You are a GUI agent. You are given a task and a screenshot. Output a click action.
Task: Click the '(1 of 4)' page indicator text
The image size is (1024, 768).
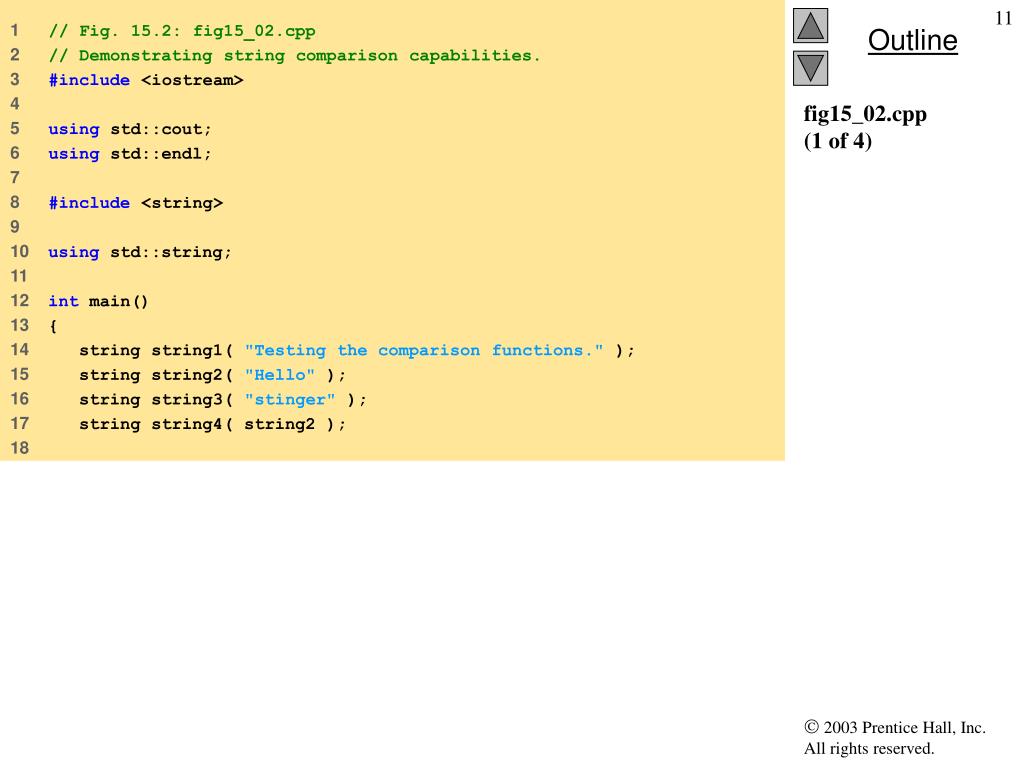tap(838, 140)
